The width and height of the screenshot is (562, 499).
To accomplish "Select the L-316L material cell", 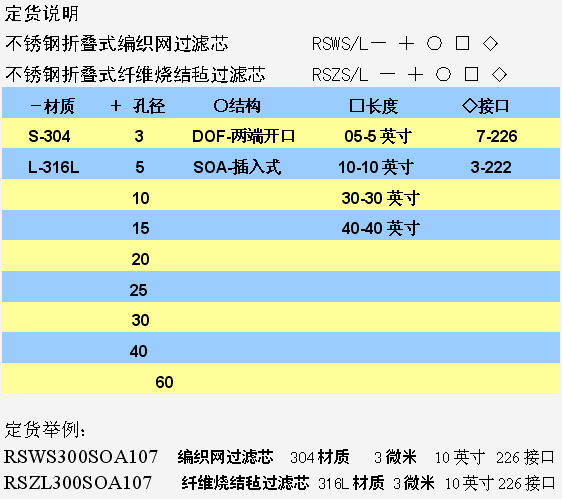I will pos(53,167).
